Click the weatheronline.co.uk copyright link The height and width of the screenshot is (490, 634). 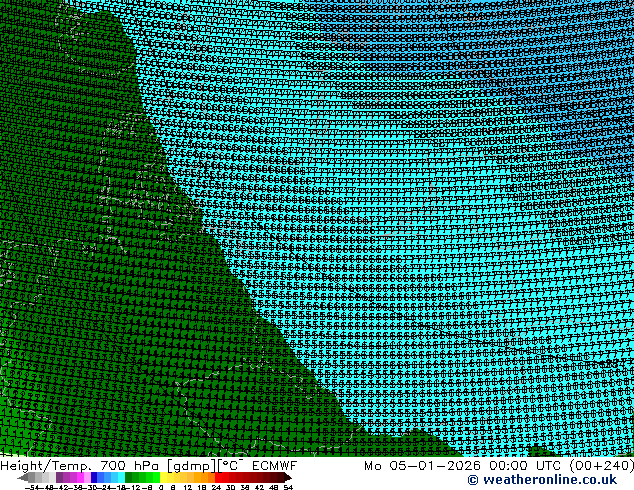click(x=542, y=480)
